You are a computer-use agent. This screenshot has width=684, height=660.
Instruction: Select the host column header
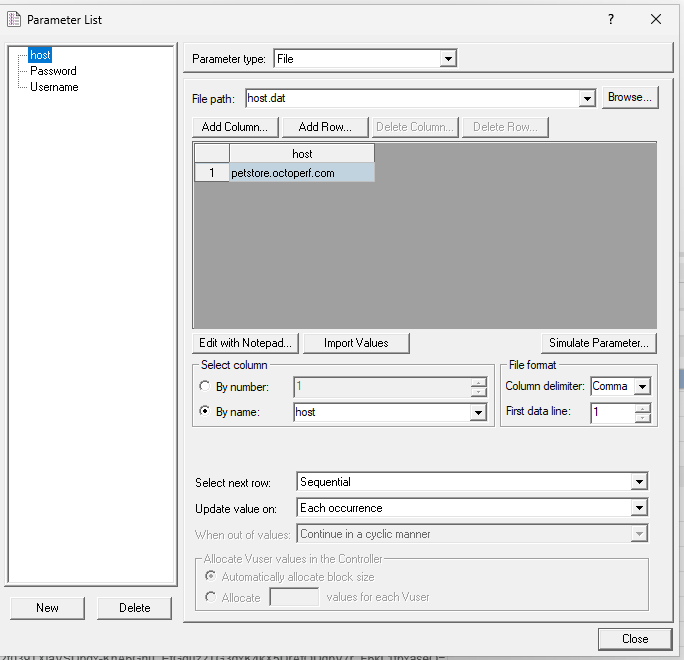pyautogui.click(x=302, y=154)
